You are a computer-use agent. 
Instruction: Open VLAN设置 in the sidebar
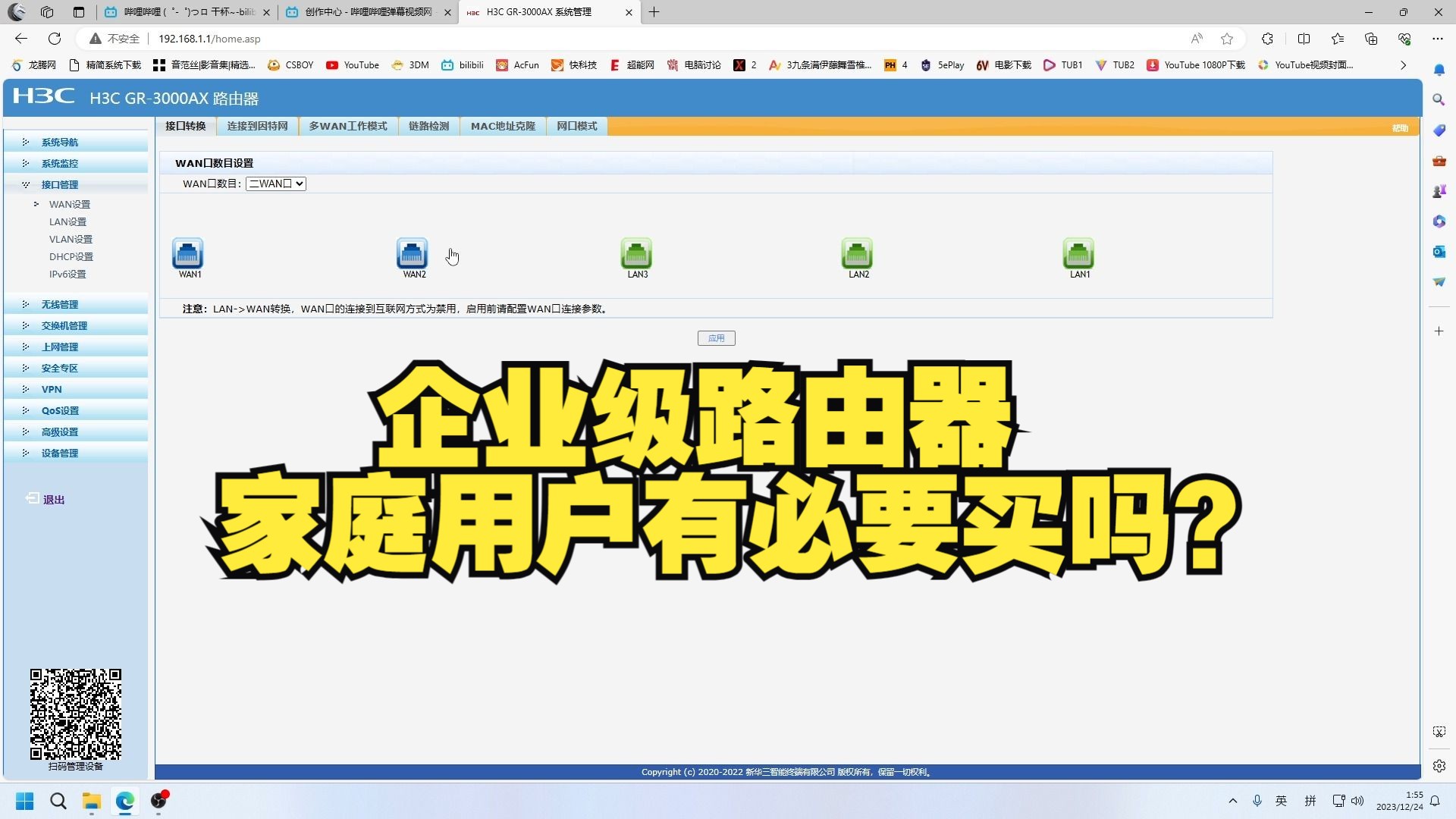tap(71, 239)
